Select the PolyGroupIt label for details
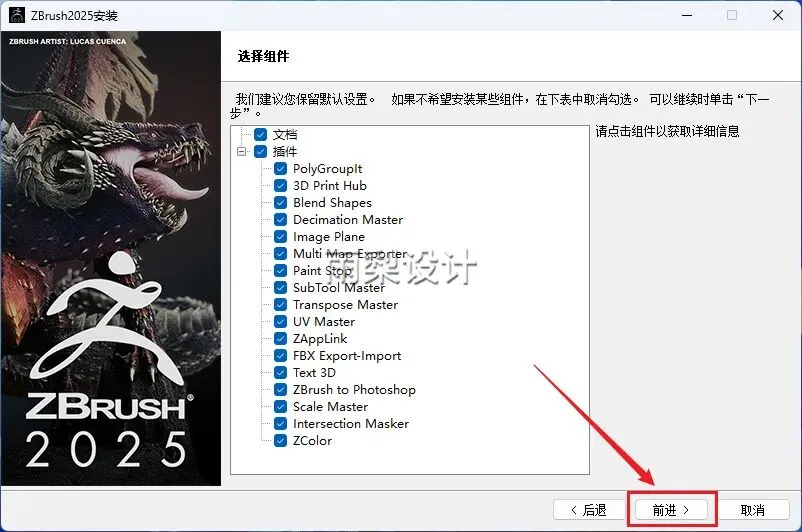This screenshot has width=802, height=532. [327, 169]
